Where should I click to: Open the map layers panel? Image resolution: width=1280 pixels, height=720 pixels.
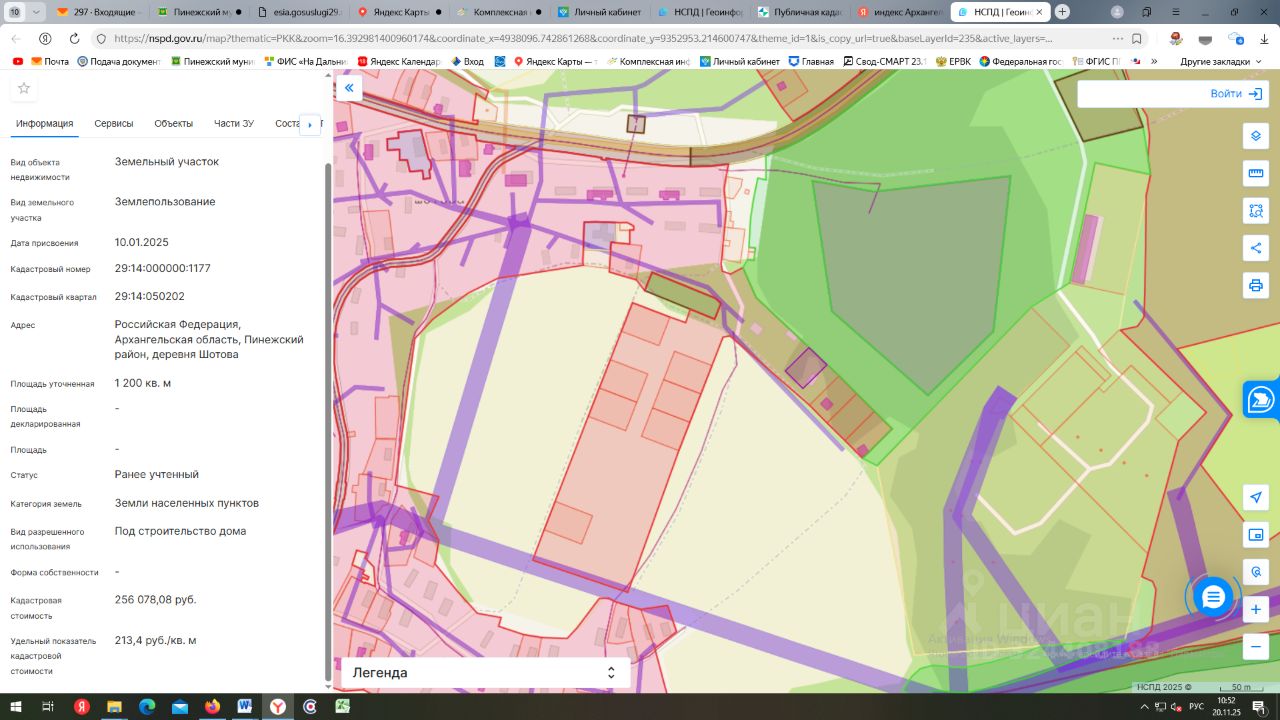(1256, 136)
